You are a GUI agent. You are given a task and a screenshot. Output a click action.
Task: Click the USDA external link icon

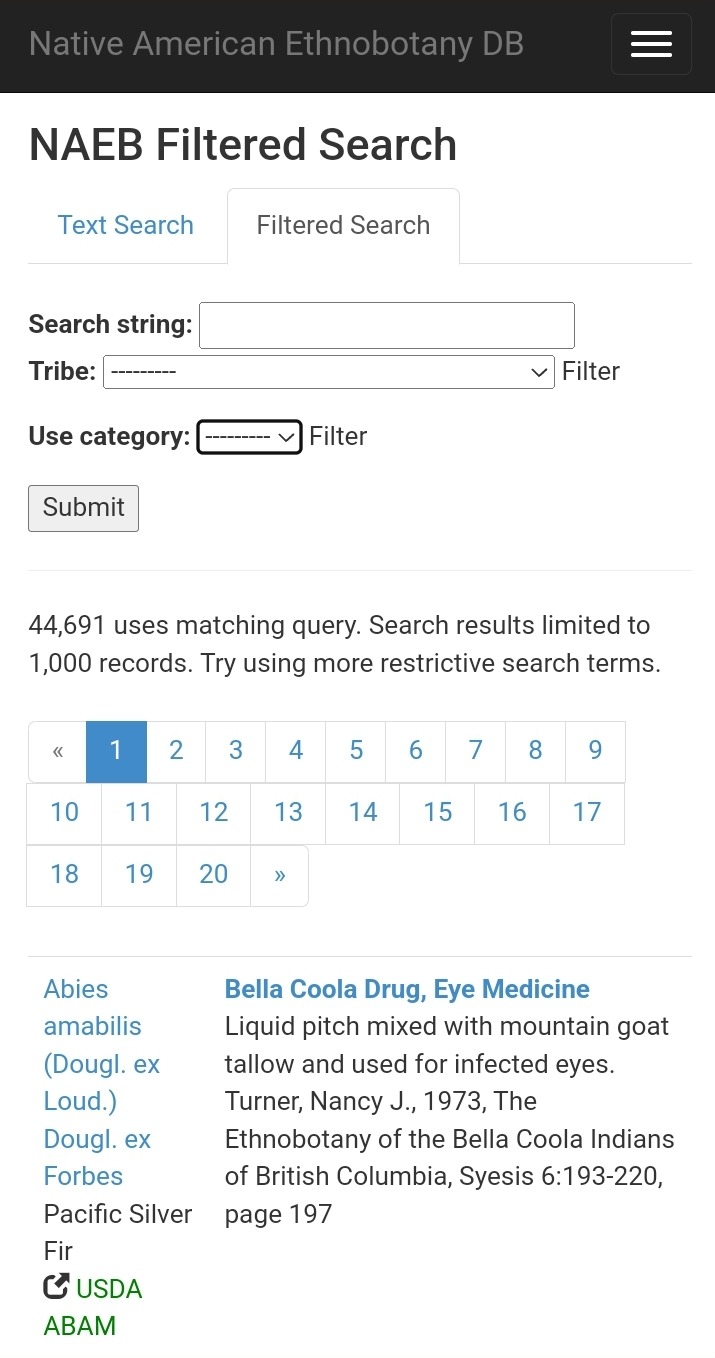click(57, 1287)
